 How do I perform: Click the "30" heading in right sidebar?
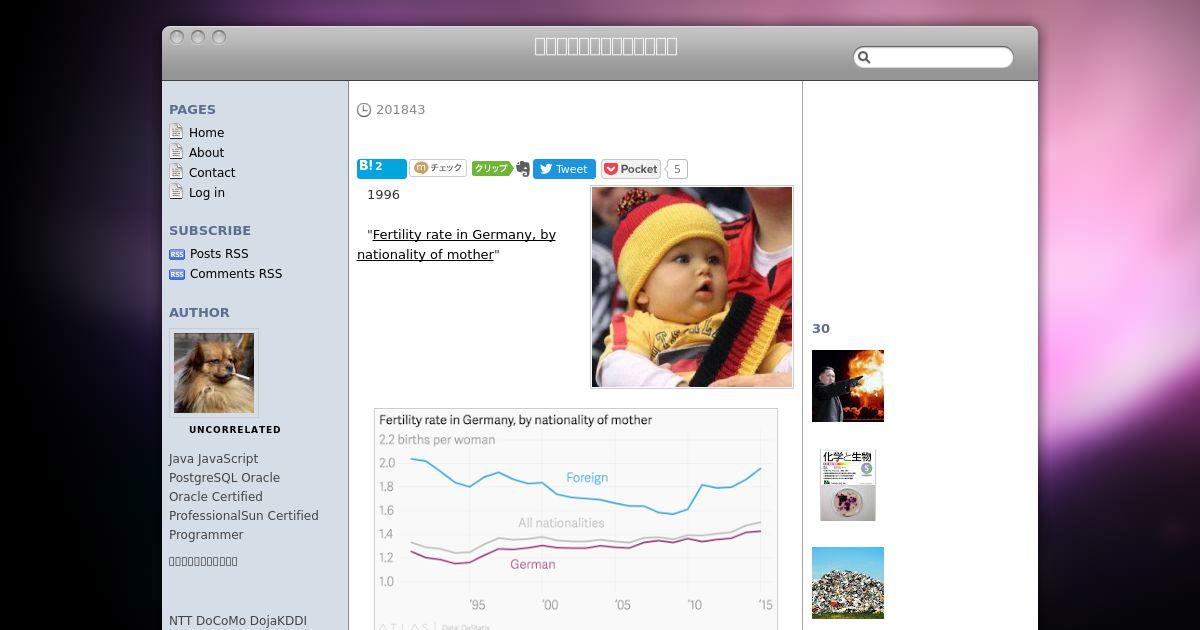(x=821, y=328)
